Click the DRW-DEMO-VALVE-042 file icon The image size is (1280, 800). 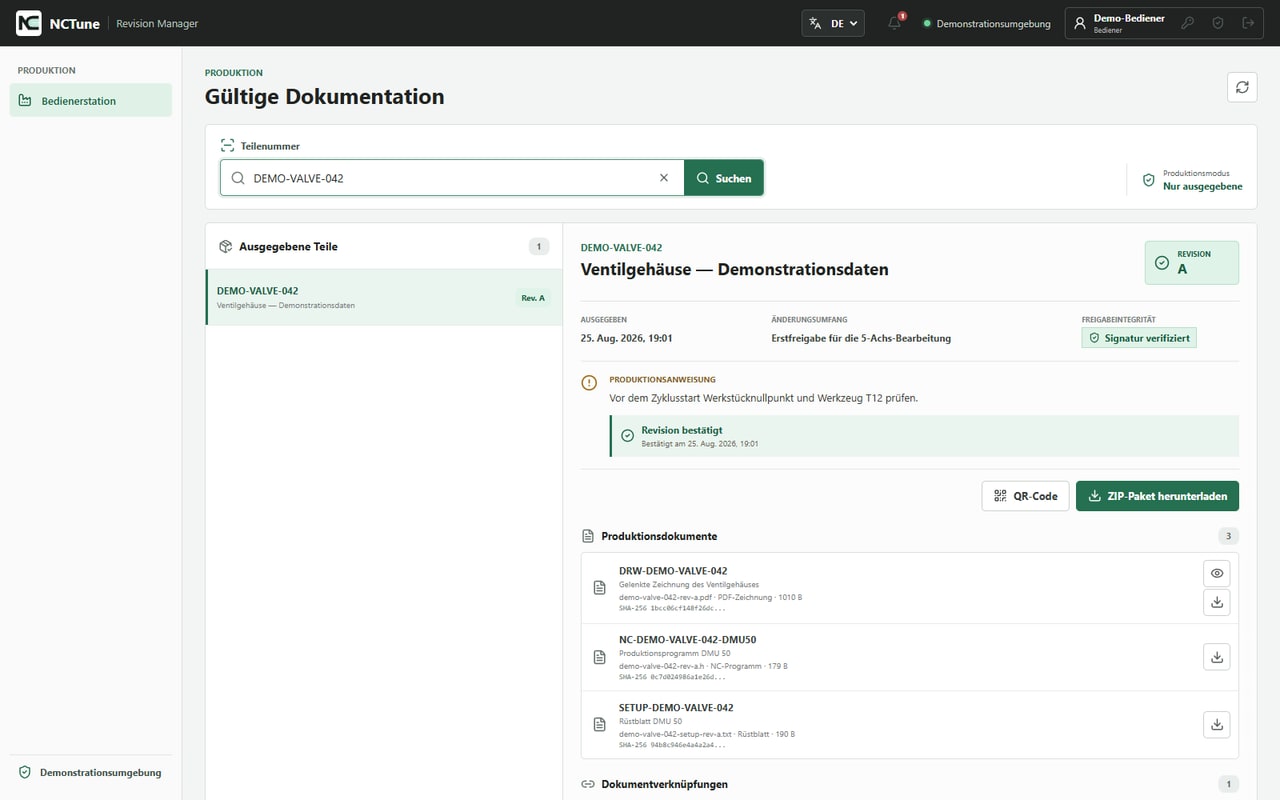click(600, 588)
